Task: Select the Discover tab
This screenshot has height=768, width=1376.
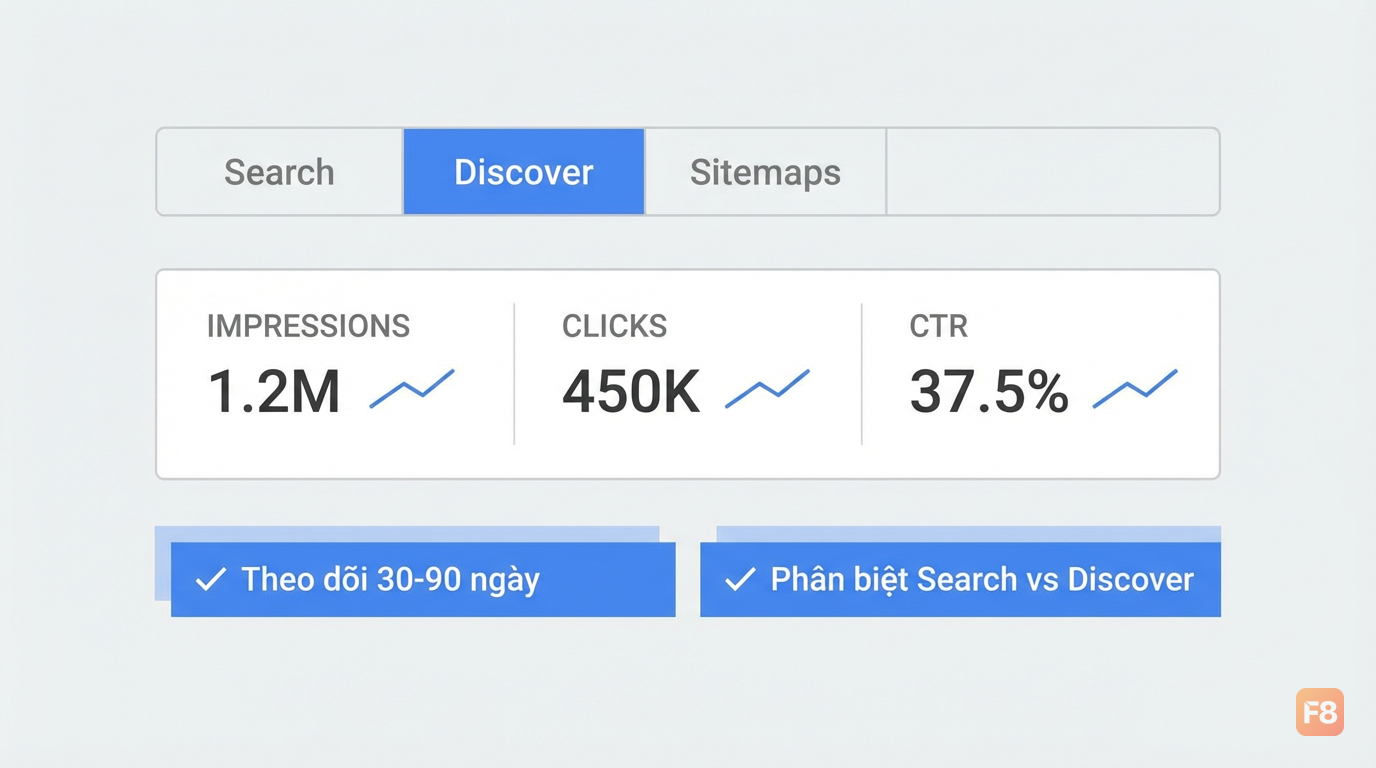Action: [524, 172]
